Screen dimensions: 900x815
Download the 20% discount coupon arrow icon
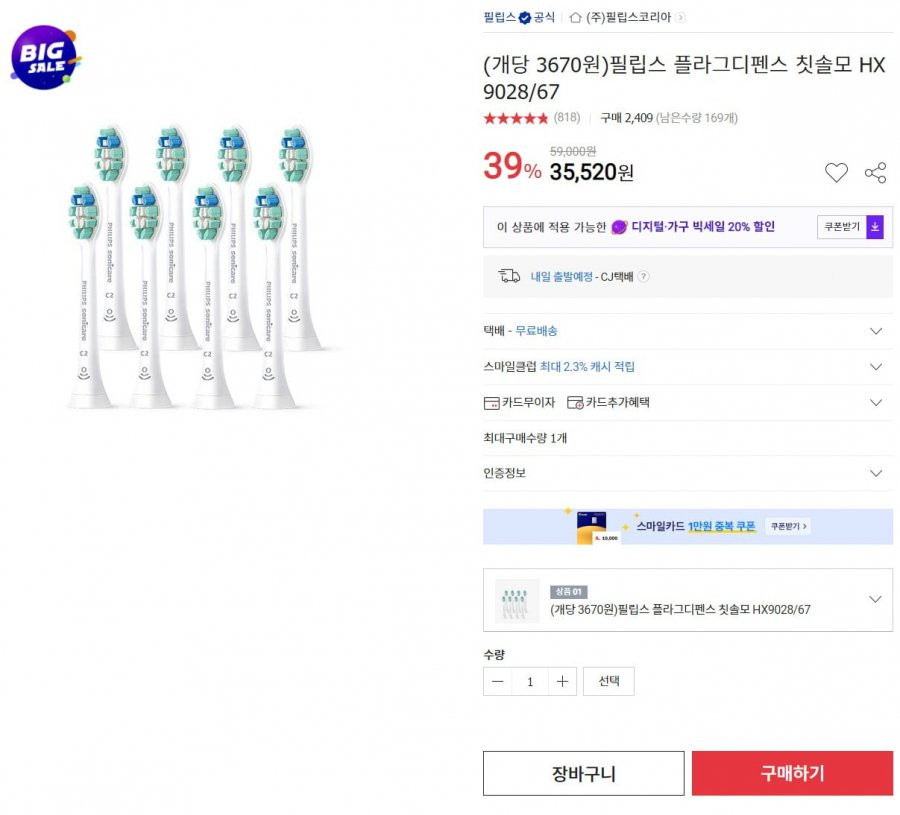pos(875,227)
